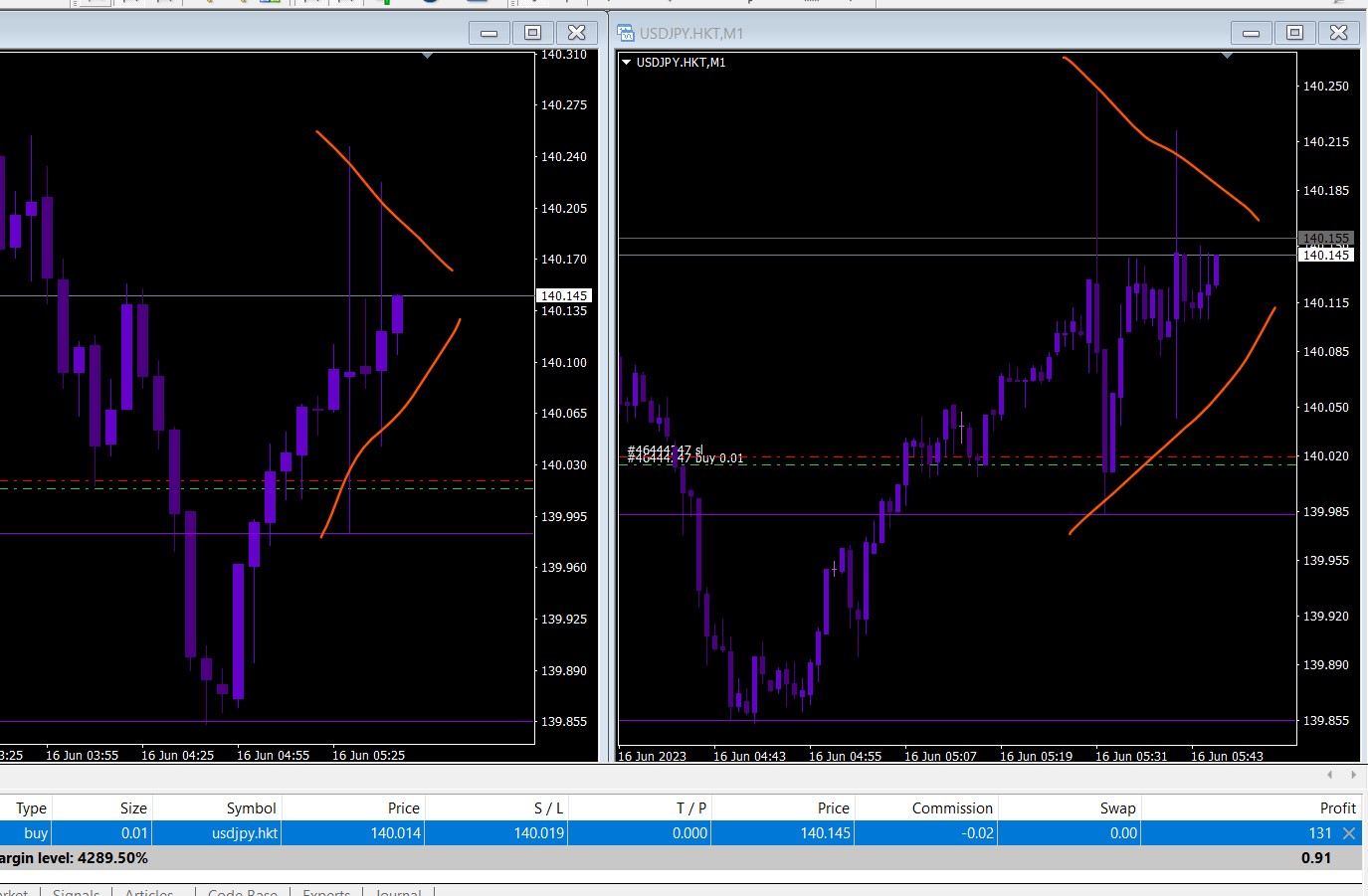This screenshot has width=1368, height=896.
Task: Click the 140.250 price scale label
Action: tap(1326, 87)
